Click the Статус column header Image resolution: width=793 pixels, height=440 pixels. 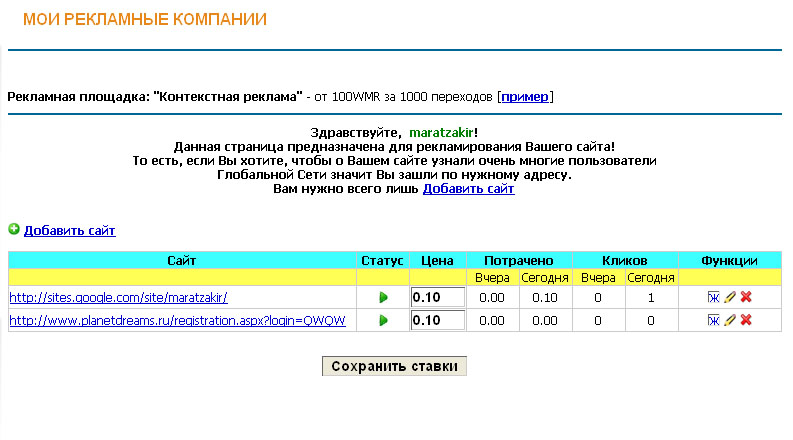(x=382, y=260)
